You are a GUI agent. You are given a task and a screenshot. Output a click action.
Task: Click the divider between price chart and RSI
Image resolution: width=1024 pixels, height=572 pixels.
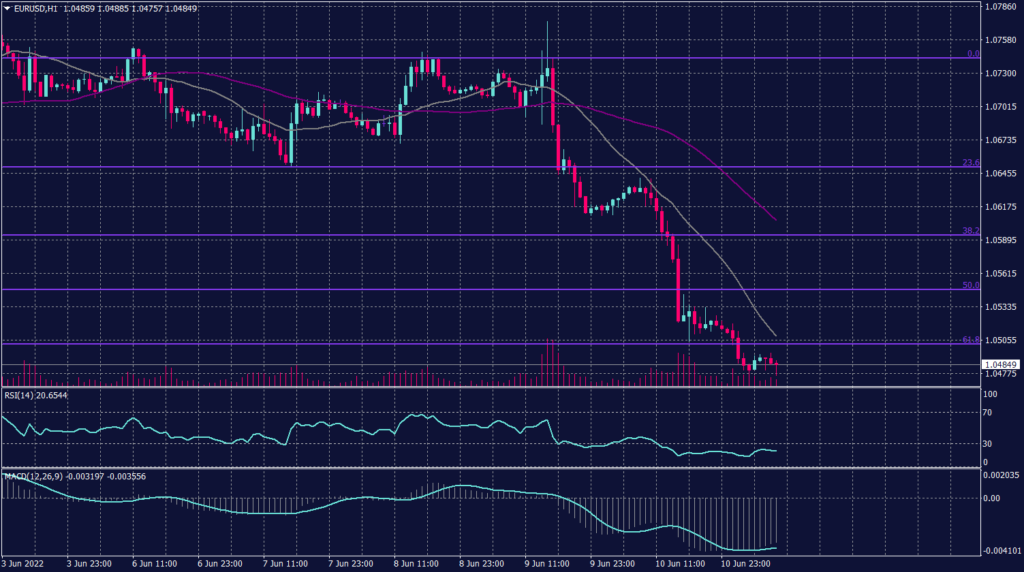click(490, 387)
